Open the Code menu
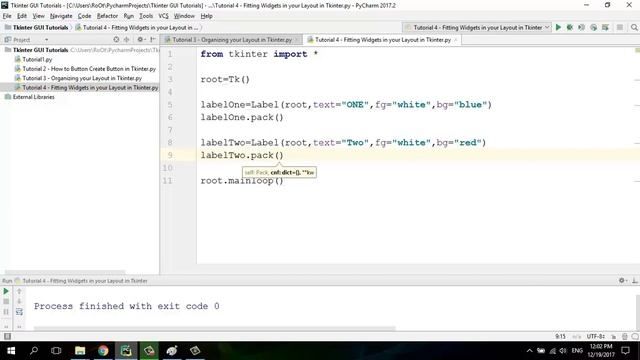Image resolution: width=640 pixels, height=360 pixels. 84,16
